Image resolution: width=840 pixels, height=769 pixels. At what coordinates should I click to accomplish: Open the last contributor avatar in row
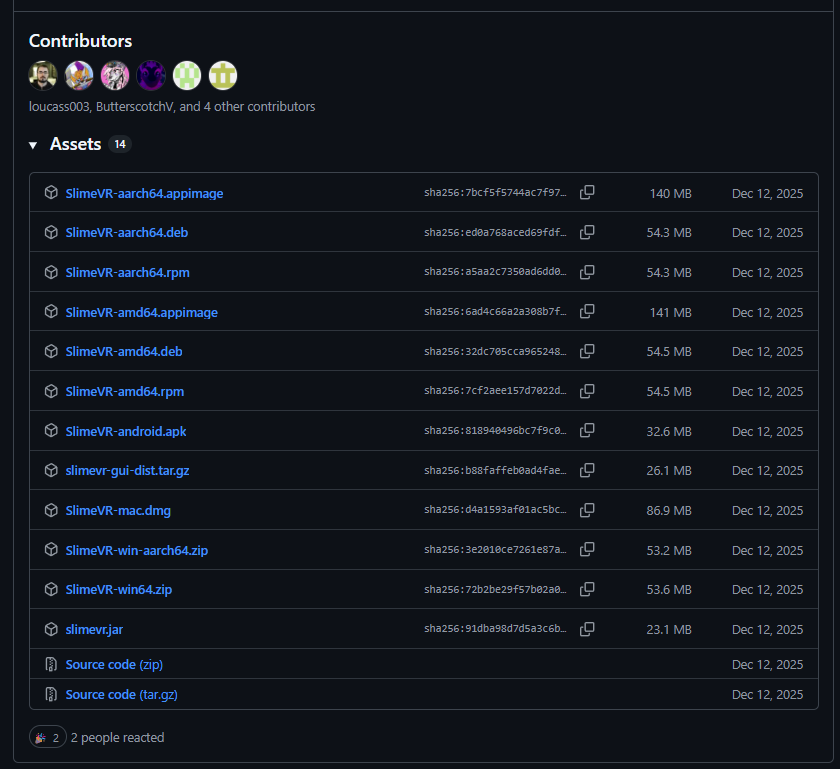223,75
